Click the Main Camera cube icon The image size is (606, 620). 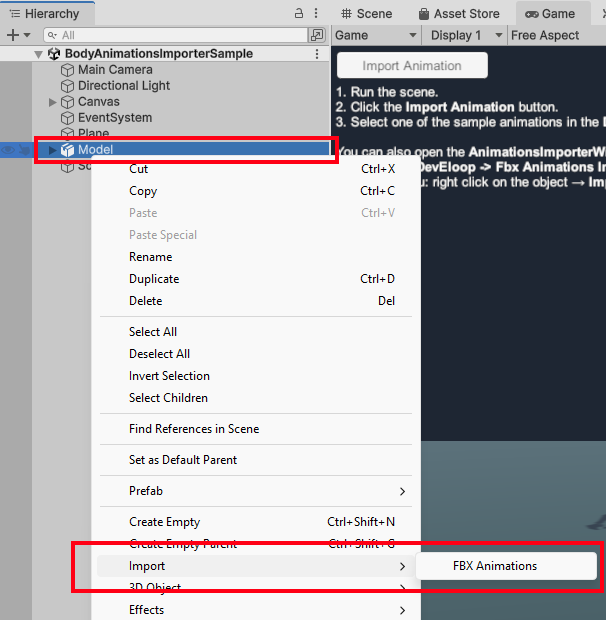pyautogui.click(x=67, y=70)
